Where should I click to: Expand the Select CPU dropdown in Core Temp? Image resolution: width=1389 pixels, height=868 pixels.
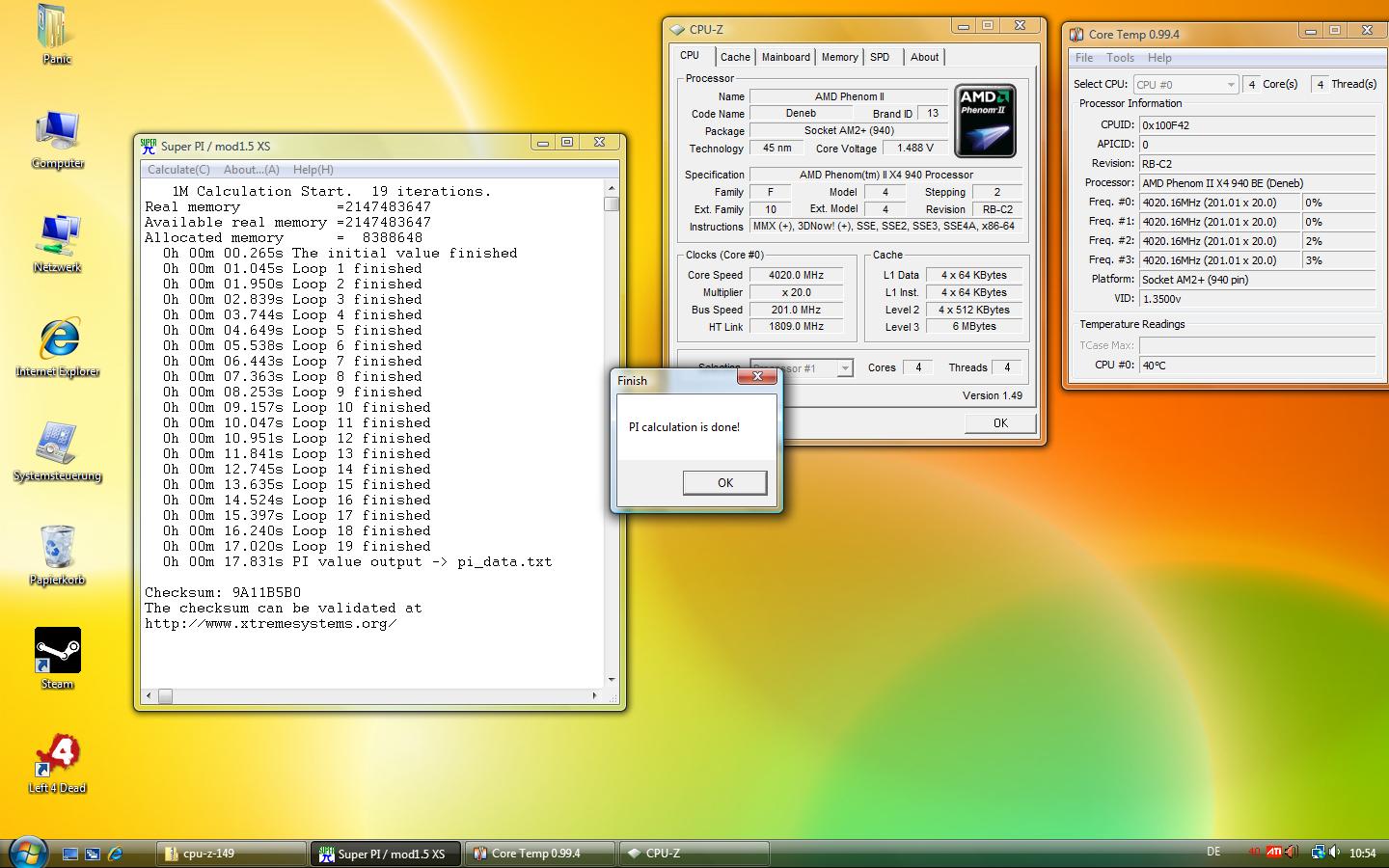1230,85
